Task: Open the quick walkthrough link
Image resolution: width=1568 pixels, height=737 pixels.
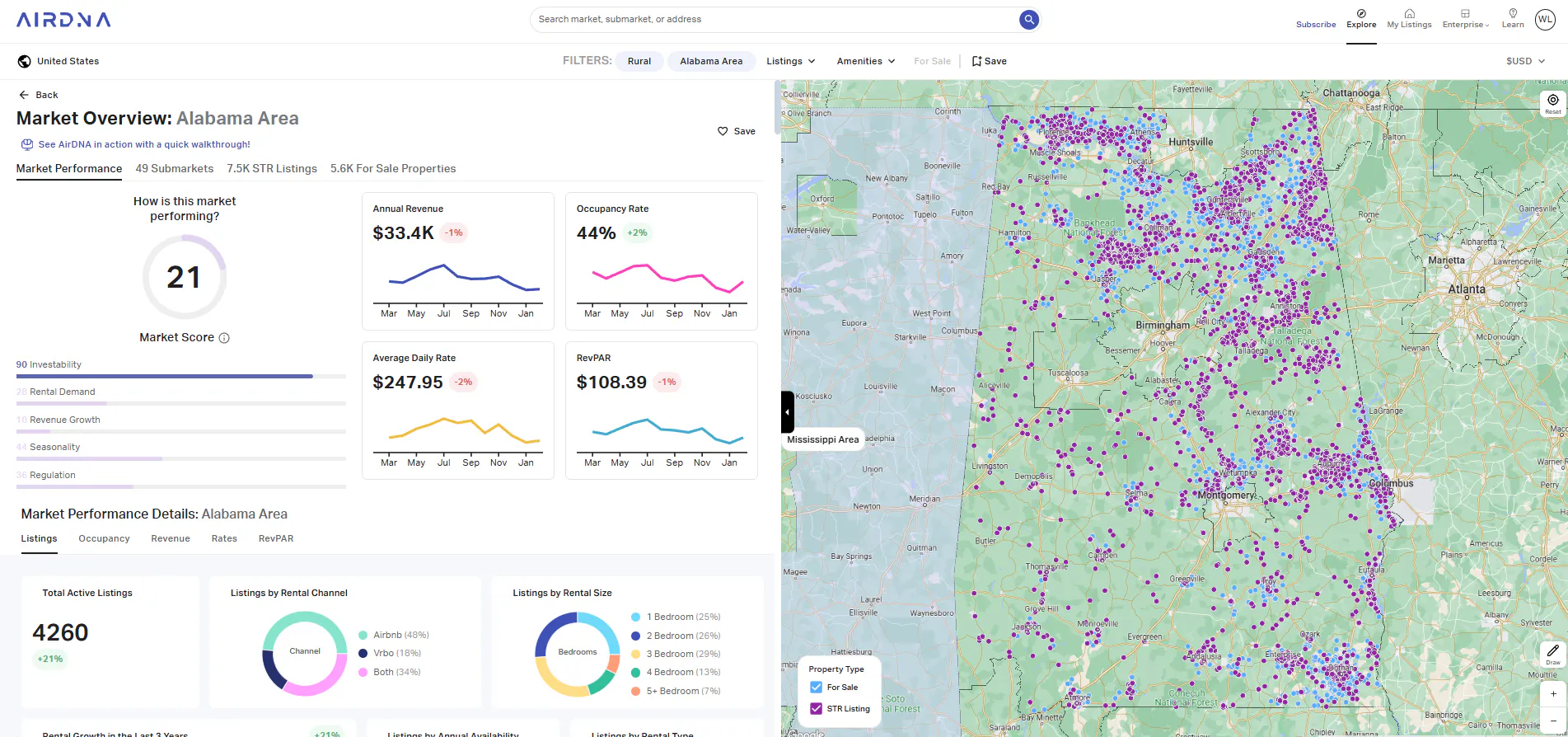Action: 144,144
